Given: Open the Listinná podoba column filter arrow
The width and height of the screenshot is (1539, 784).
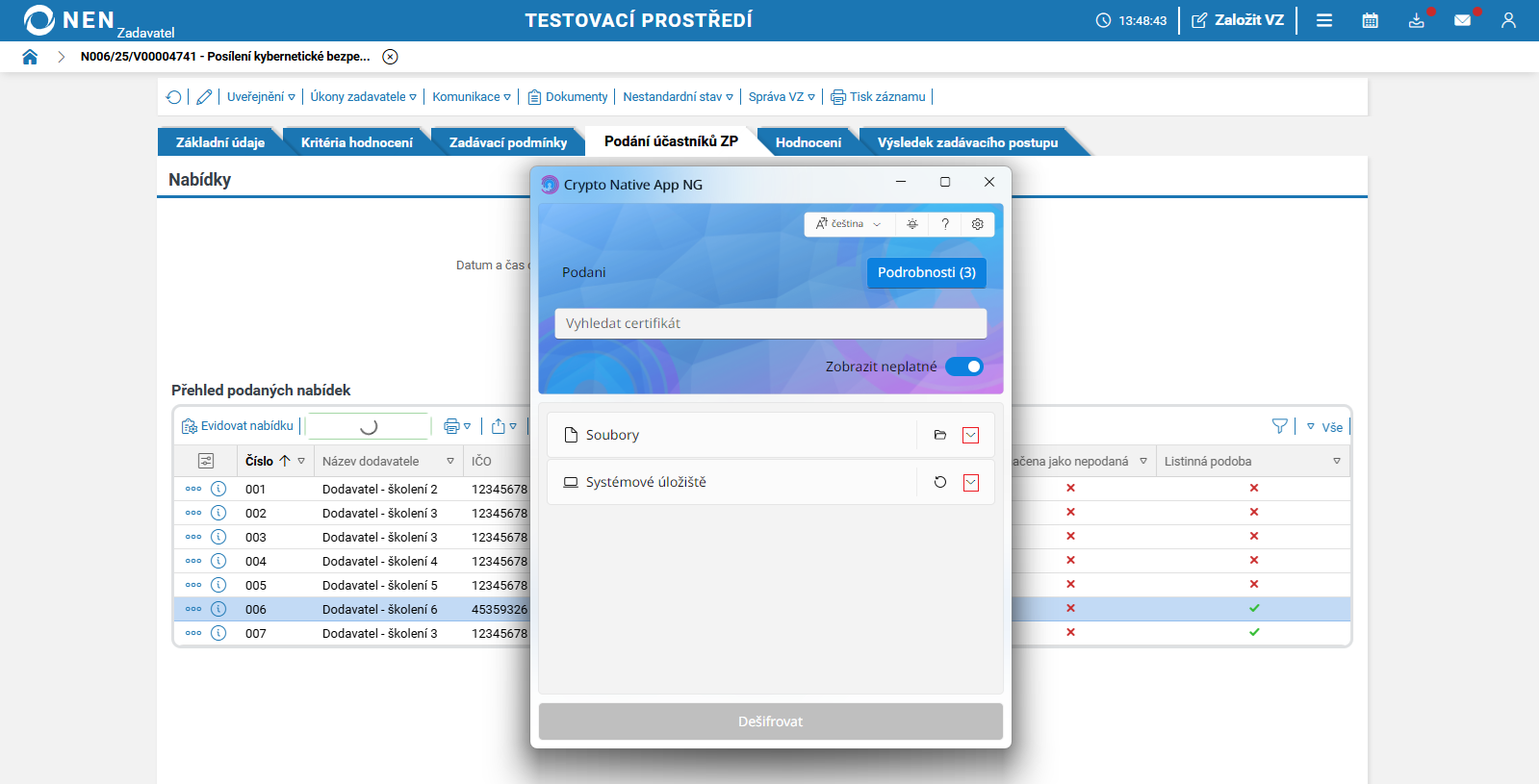Looking at the screenshot, I should pyautogui.click(x=1337, y=462).
